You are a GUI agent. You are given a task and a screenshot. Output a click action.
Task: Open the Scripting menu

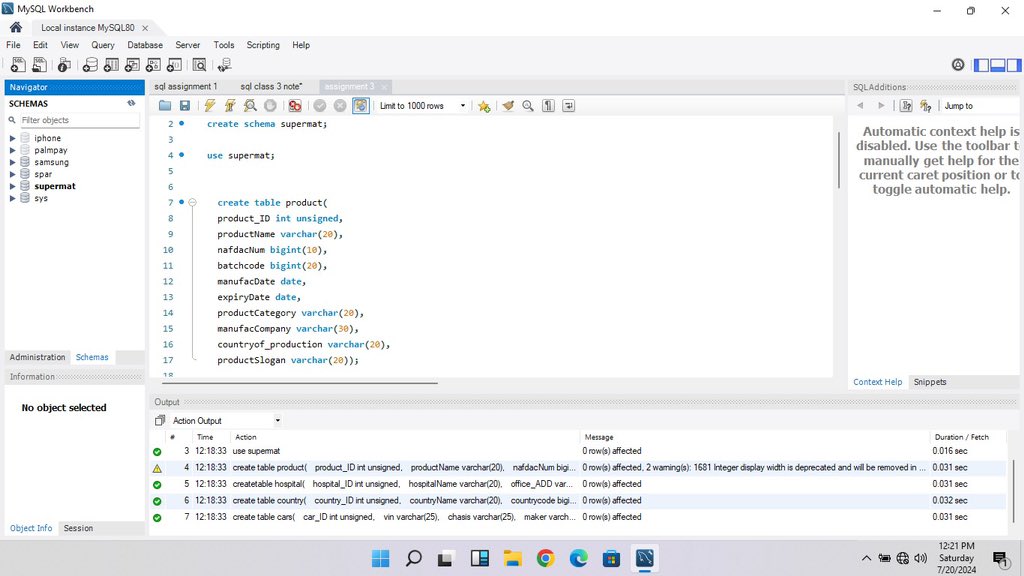pos(263,45)
